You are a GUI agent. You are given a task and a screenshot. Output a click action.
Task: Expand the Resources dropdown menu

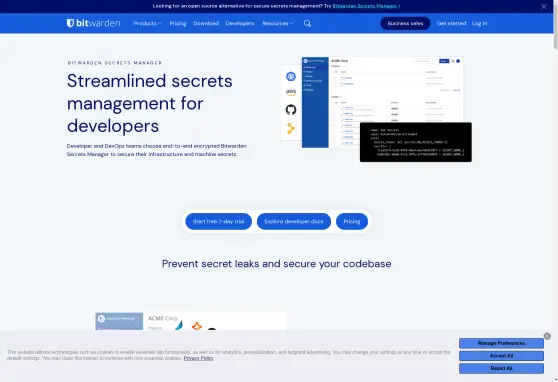click(278, 23)
